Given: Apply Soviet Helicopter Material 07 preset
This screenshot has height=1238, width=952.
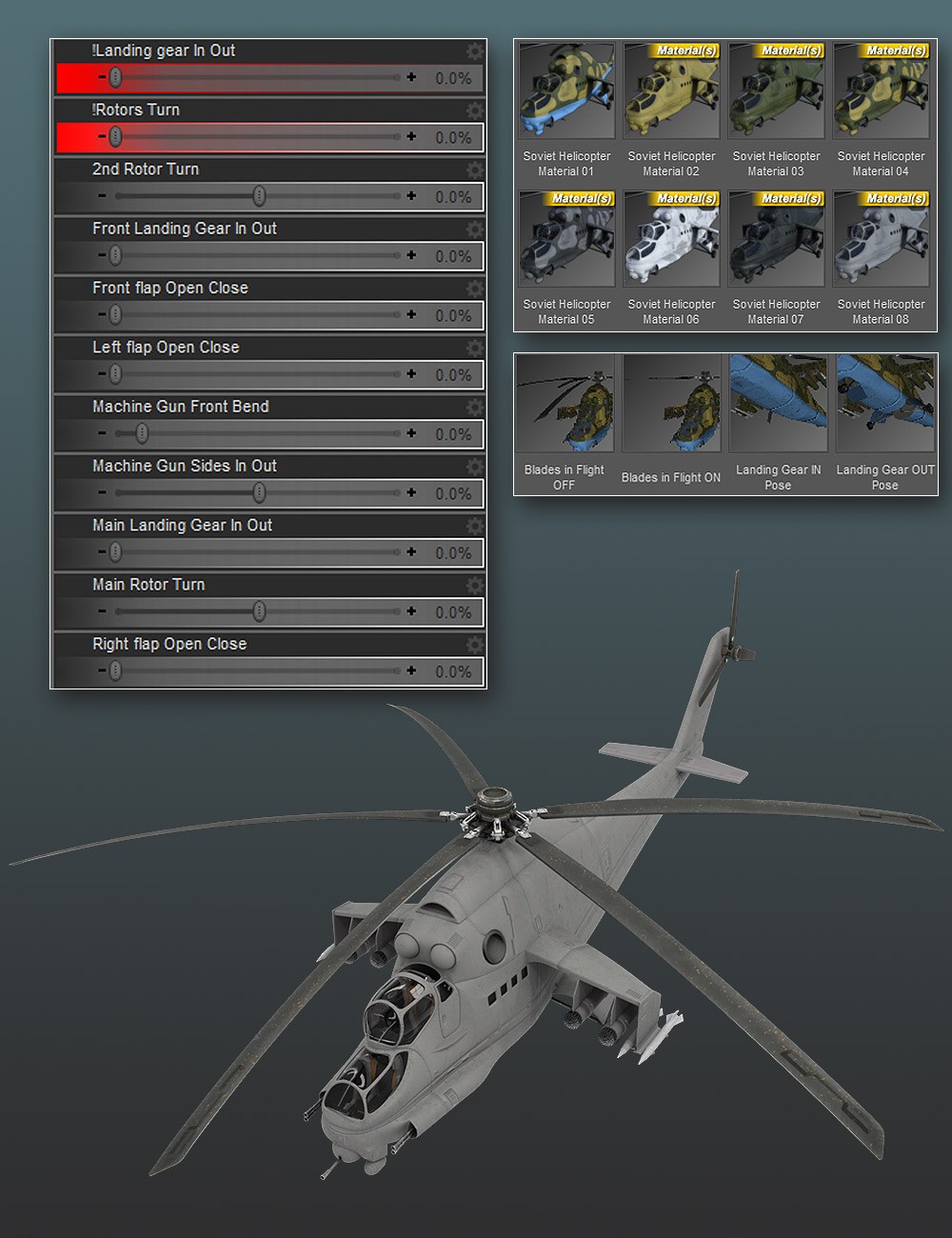Looking at the screenshot, I should pos(776,258).
